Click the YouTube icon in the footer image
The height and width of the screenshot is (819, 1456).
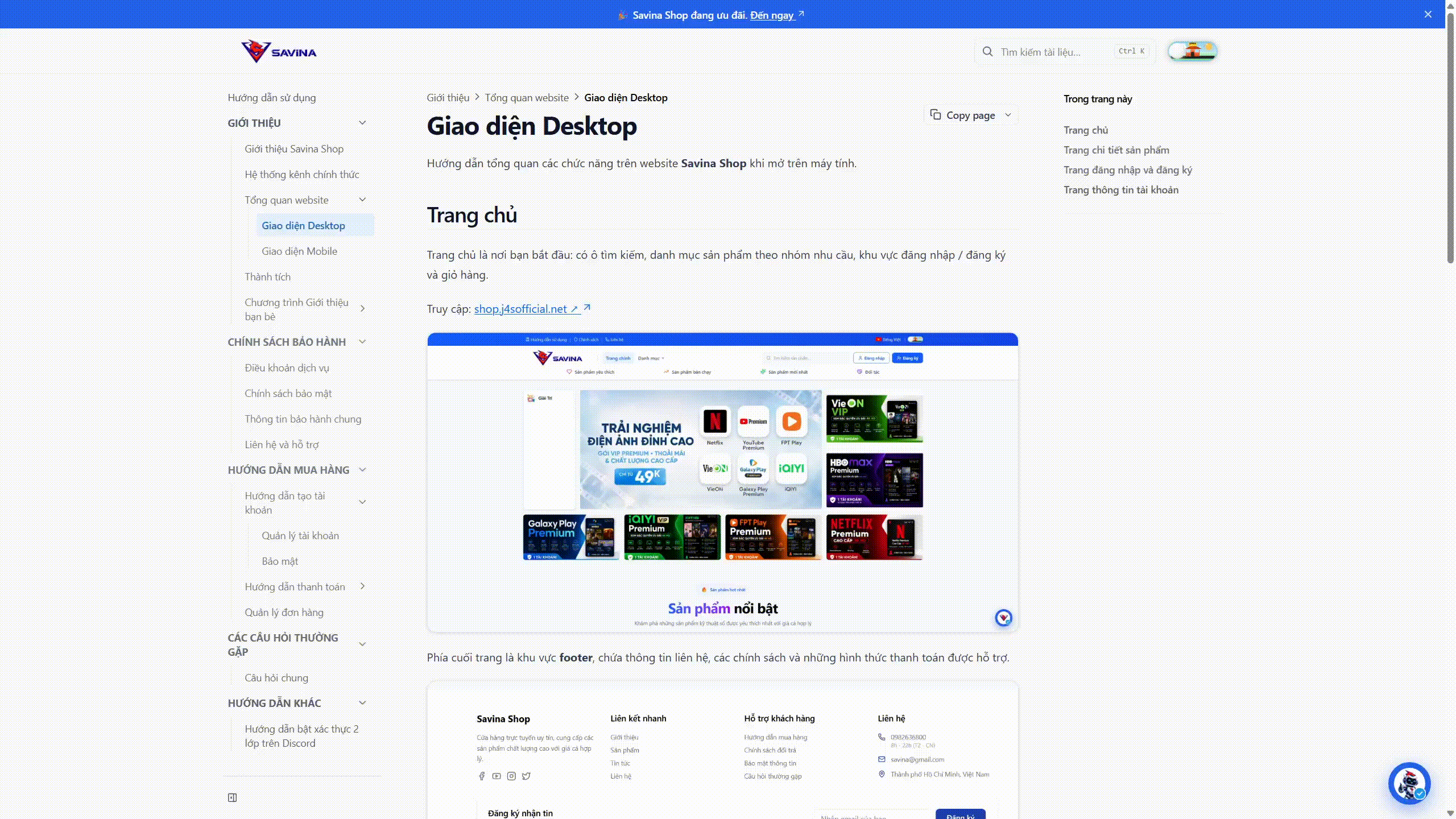click(x=497, y=776)
